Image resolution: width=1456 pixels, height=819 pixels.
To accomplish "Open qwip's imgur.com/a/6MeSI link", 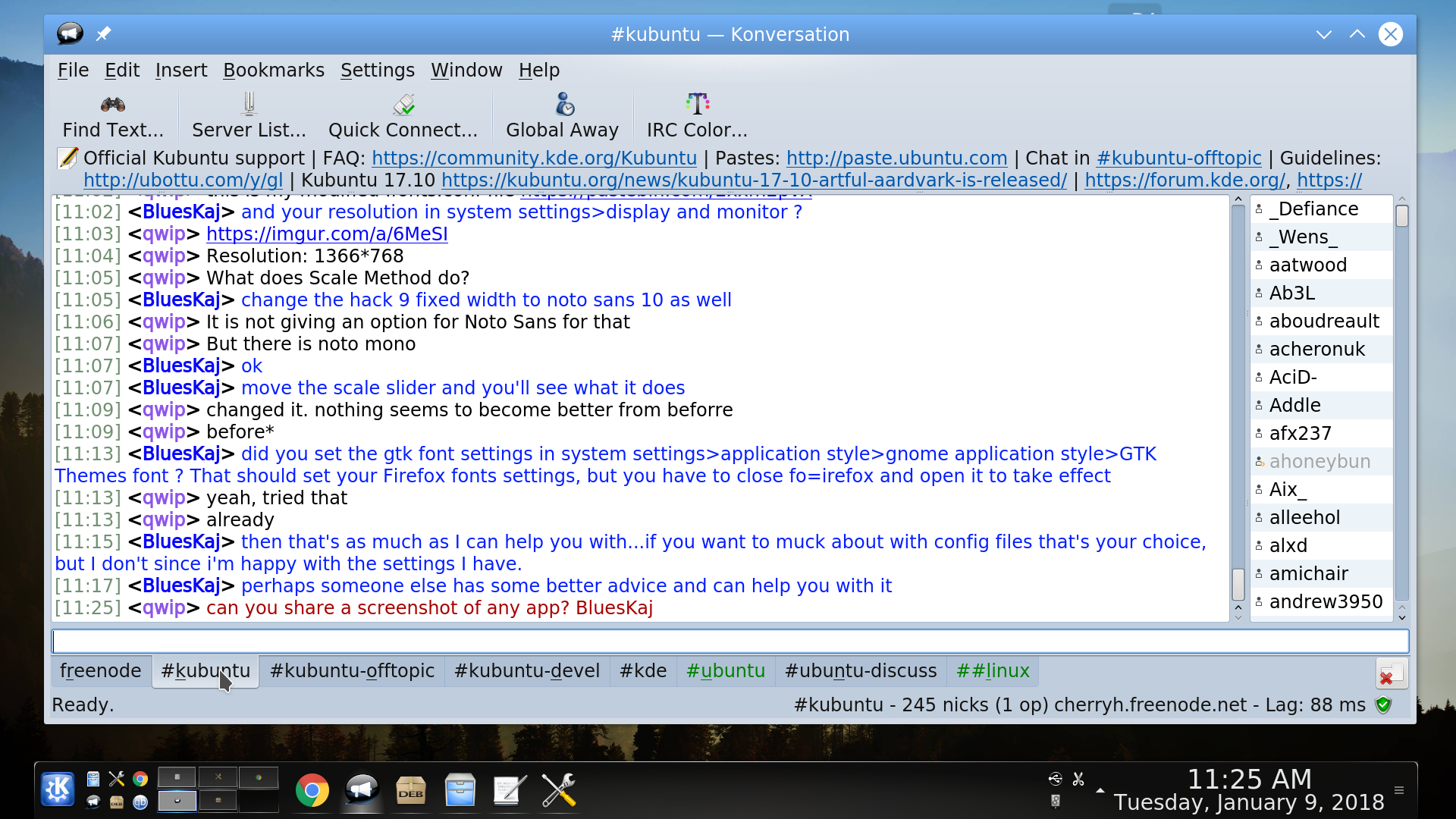I will [327, 234].
